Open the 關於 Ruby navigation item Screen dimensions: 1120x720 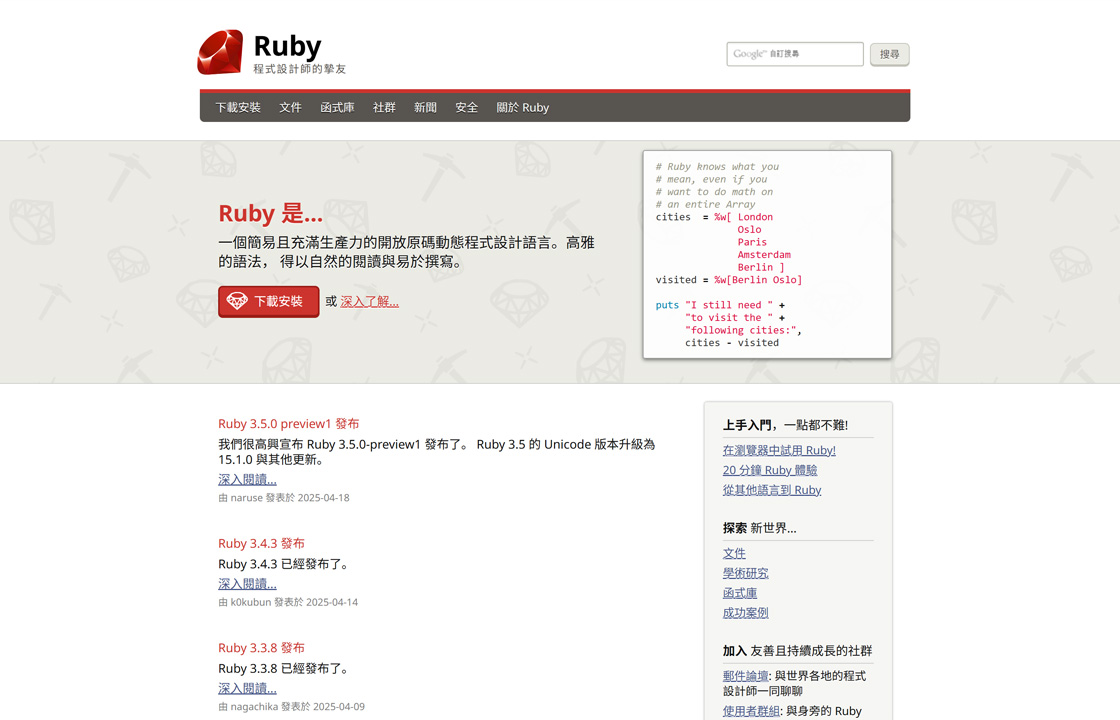(523, 107)
